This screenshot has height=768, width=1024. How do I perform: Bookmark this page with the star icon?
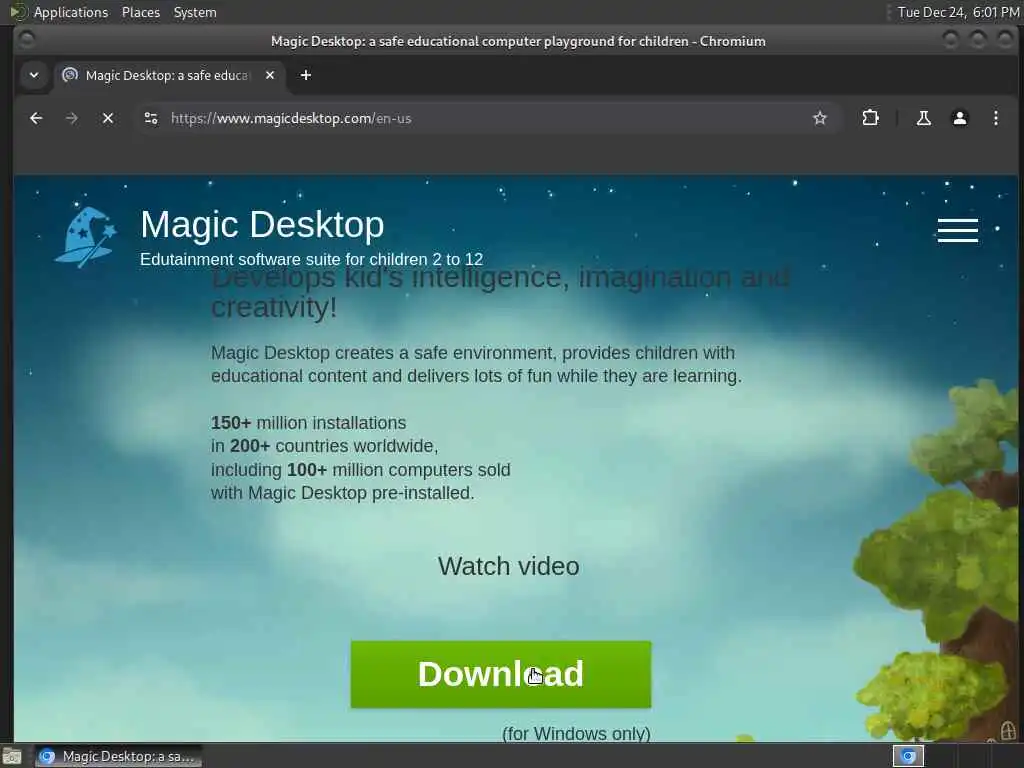click(x=820, y=118)
